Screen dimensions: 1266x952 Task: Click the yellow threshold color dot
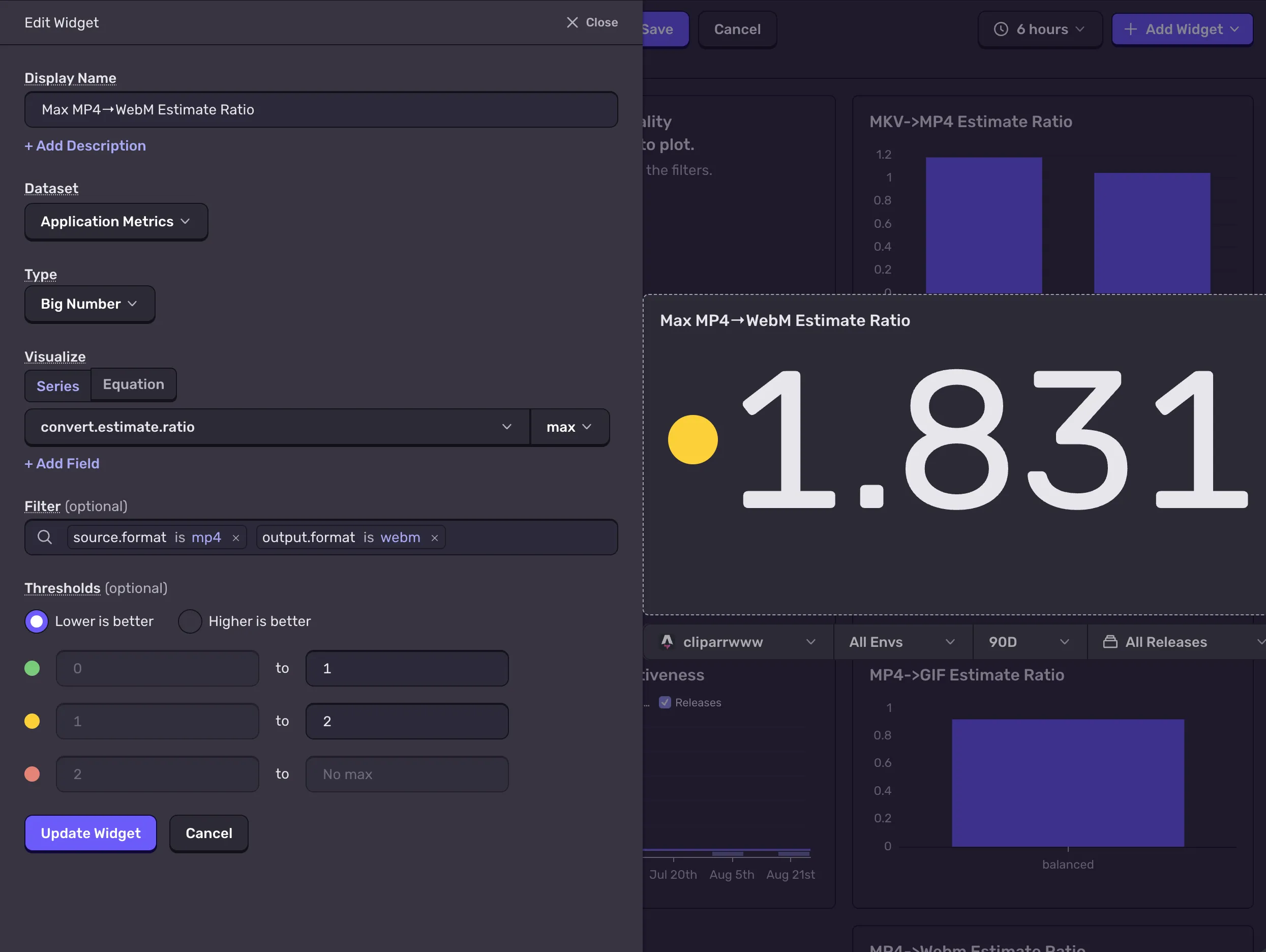point(32,721)
